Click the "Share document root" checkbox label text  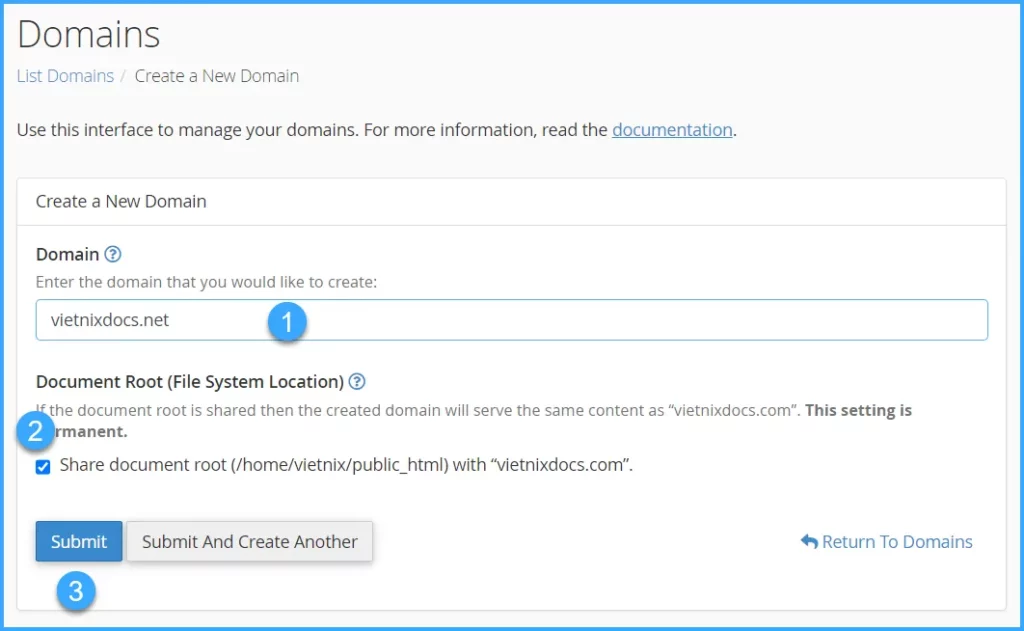click(346, 465)
